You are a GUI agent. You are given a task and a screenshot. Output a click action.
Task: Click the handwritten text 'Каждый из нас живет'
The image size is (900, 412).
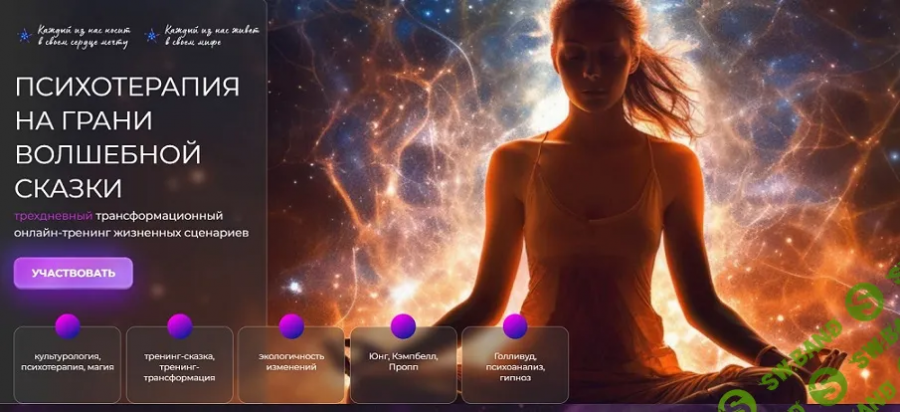[212, 30]
